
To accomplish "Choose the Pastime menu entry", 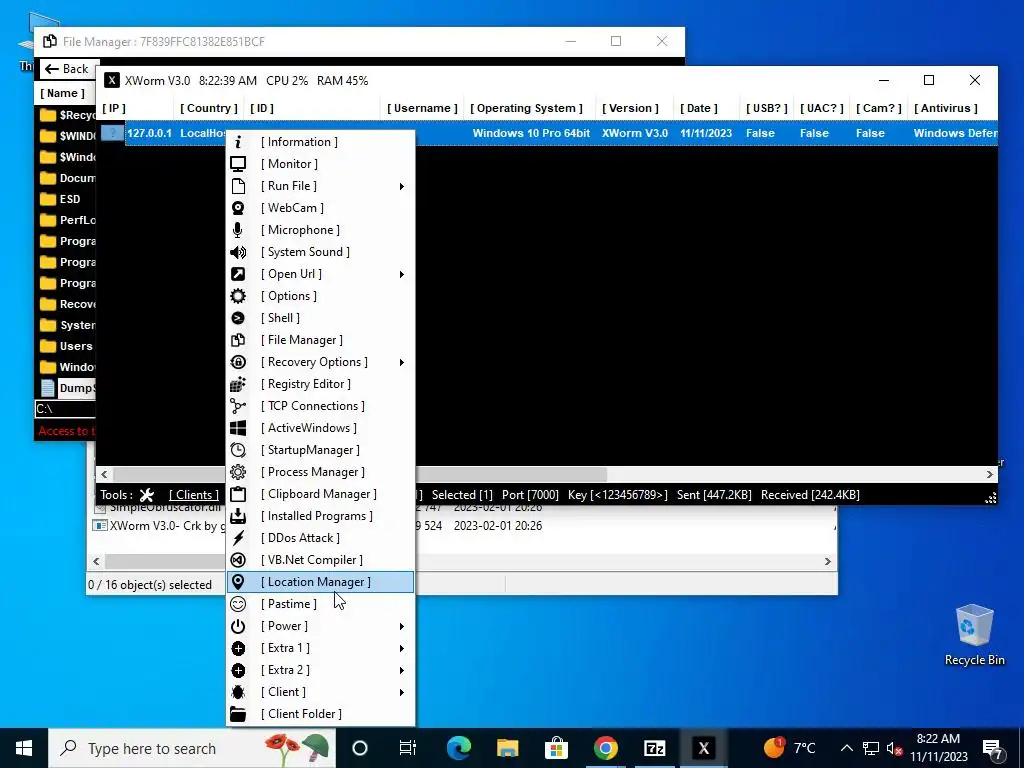I will click(x=320, y=604).
